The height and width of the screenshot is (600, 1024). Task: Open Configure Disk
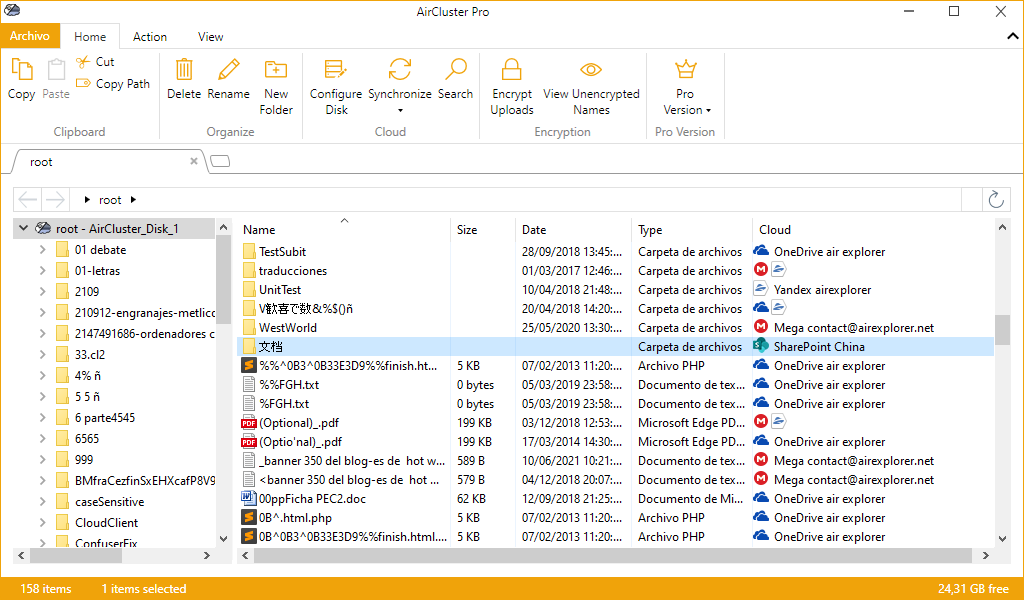[336, 86]
